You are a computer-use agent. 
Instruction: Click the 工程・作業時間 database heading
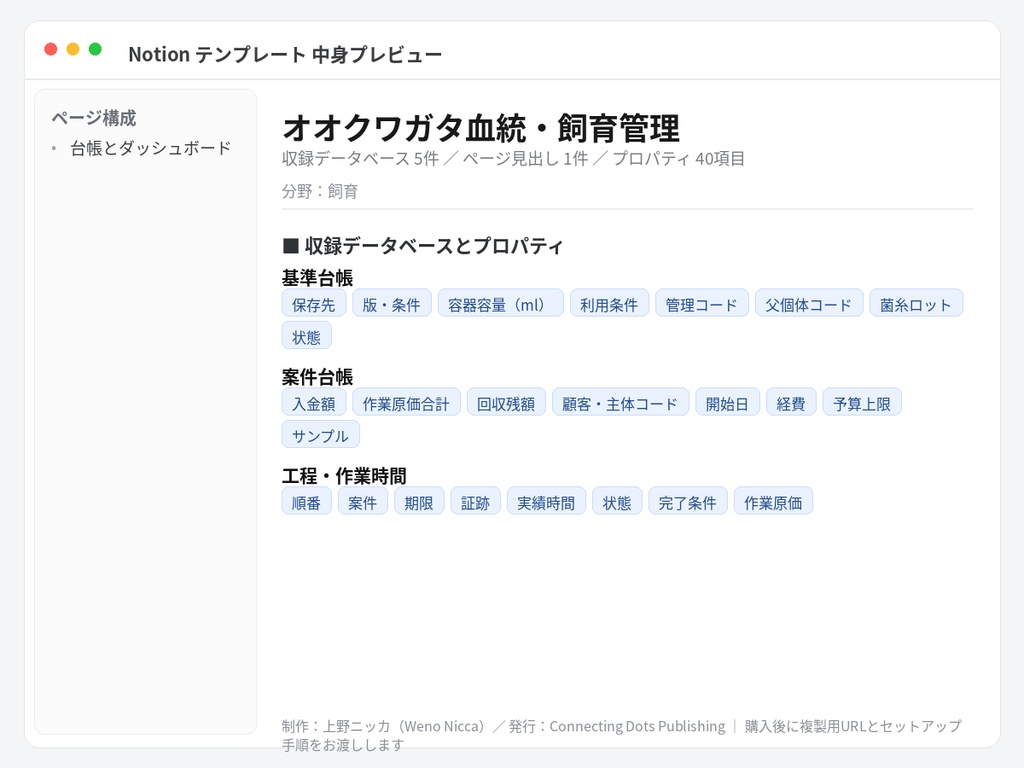[344, 476]
